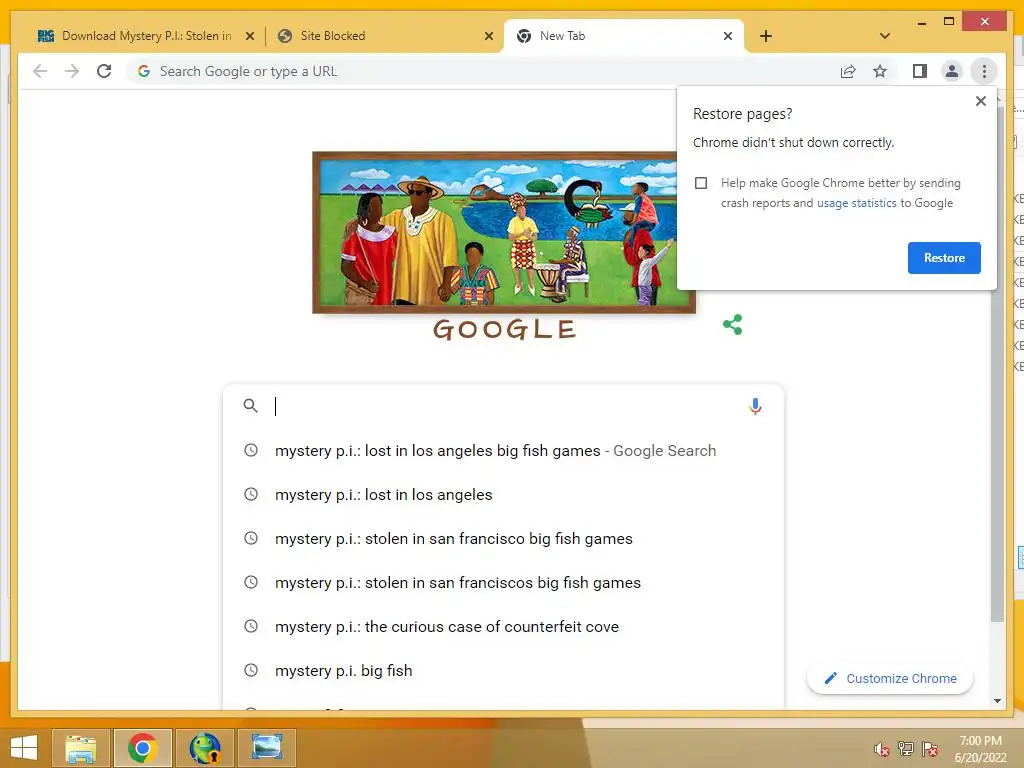This screenshot has width=1024, height=768.
Task: Expand the tab search chevron
Action: pyautogui.click(x=884, y=36)
